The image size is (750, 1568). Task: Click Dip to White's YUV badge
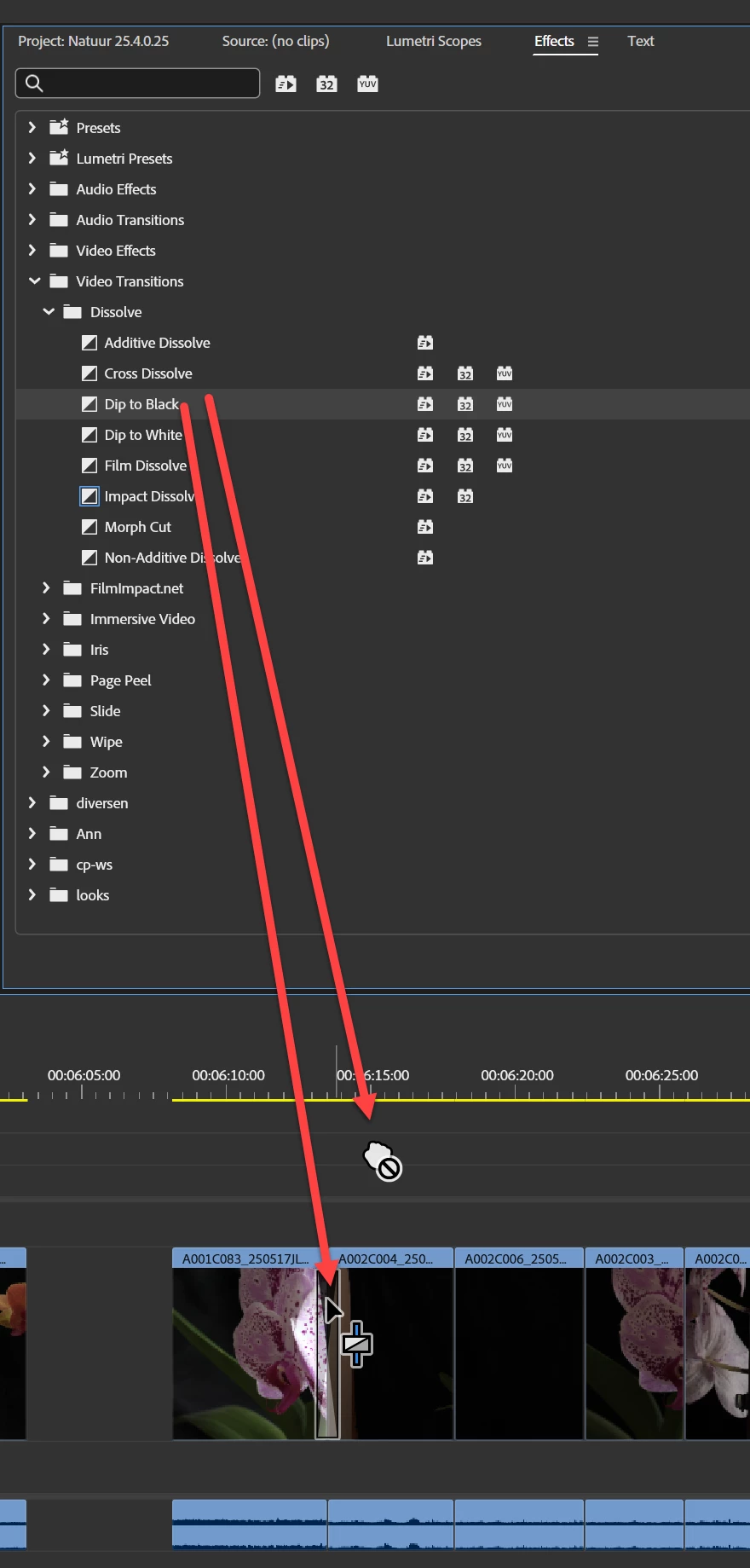[x=505, y=435]
